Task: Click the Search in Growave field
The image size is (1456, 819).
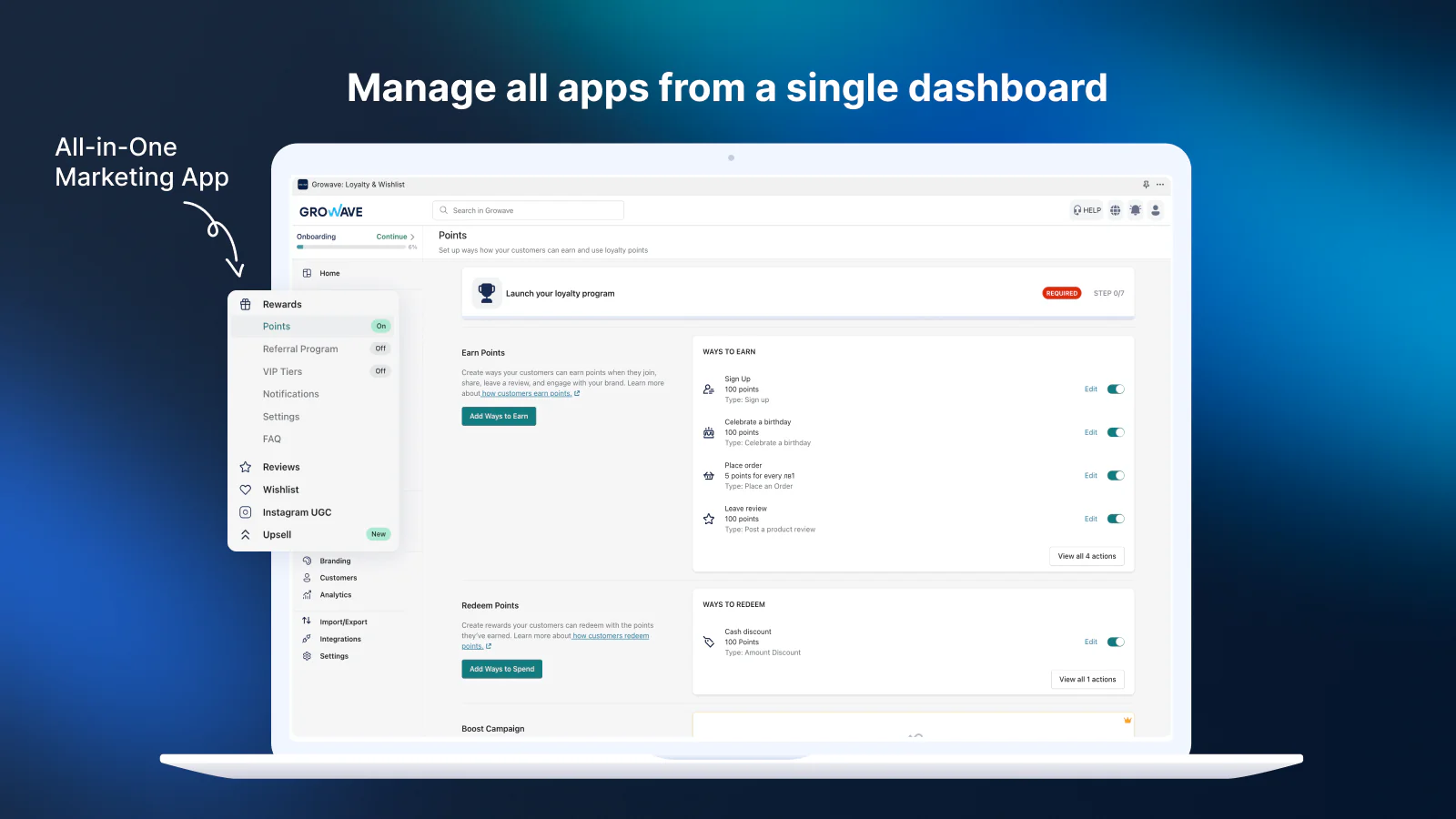Action: click(x=528, y=210)
